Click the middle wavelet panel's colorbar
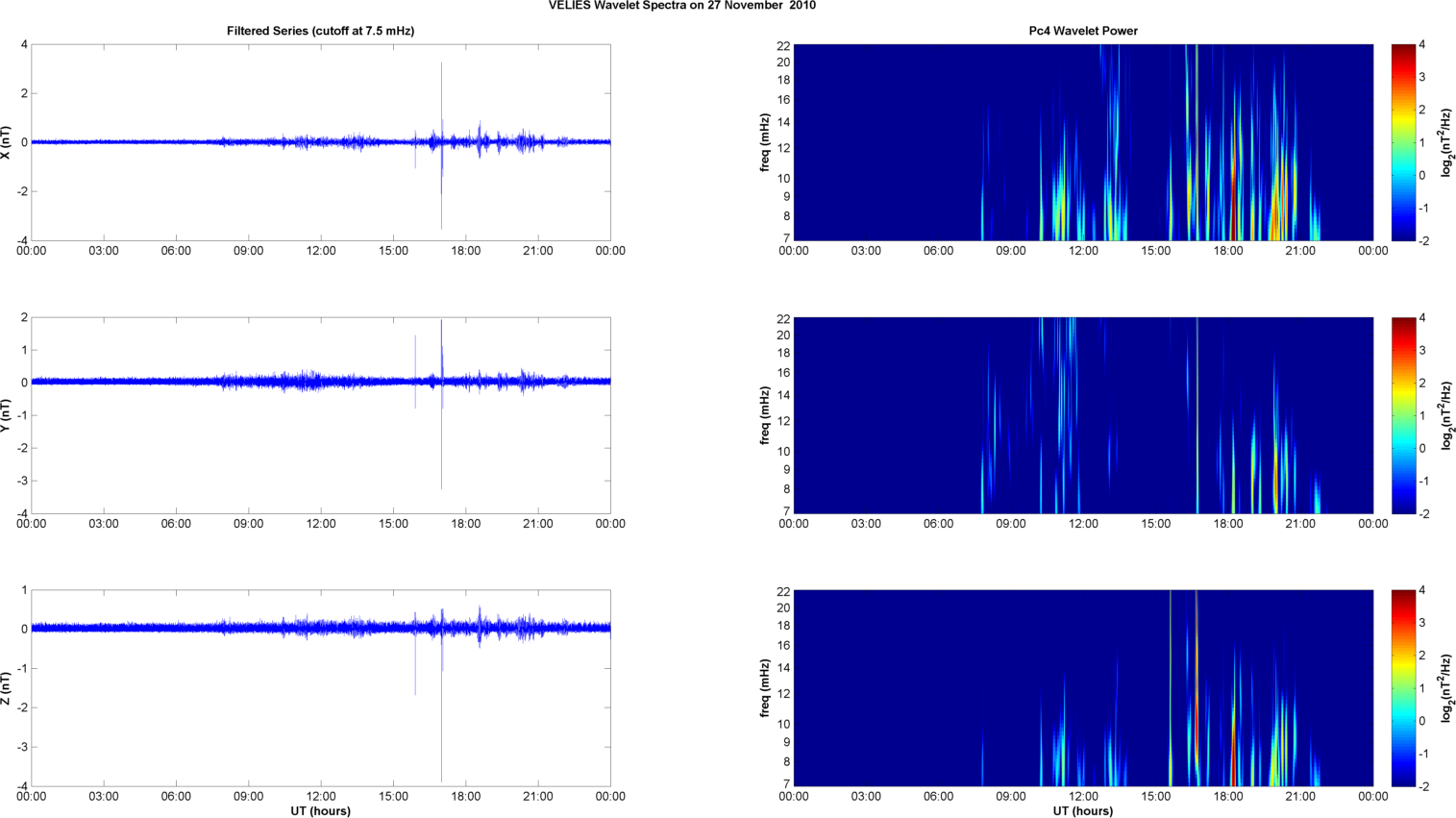The image size is (1456, 818). [1403, 415]
